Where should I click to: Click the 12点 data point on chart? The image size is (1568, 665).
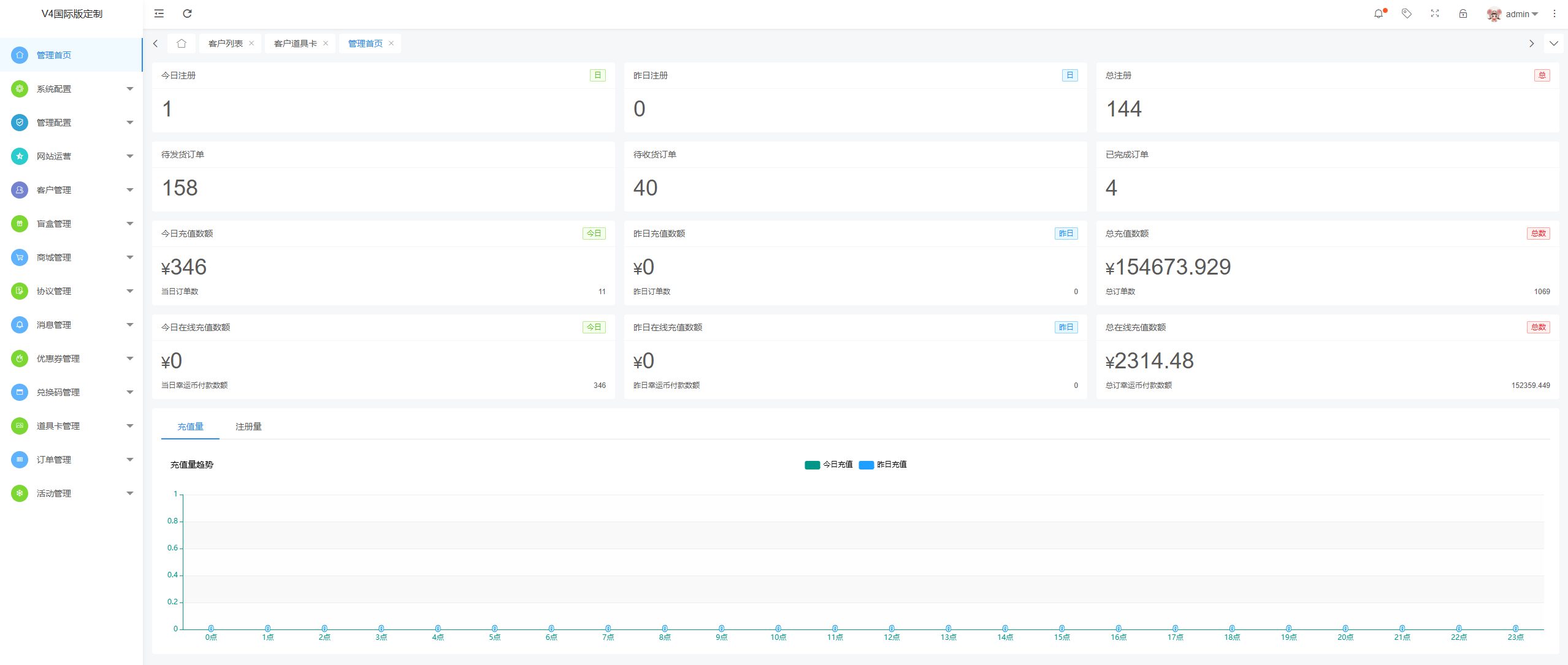892,628
